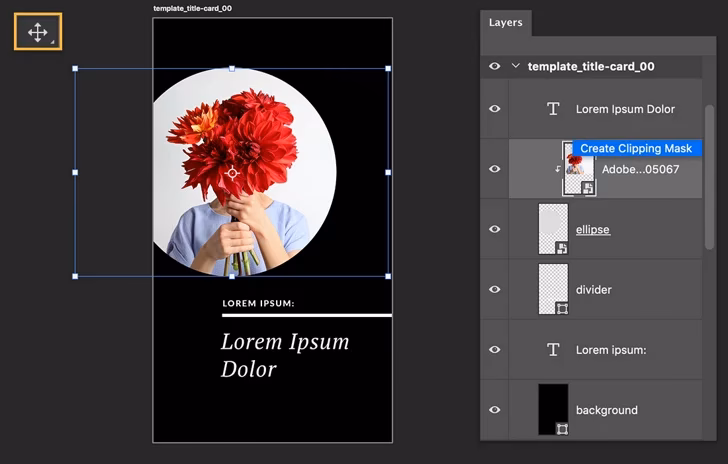Screen dimensions: 728x464
Task: Click the text icon of Lorem Ipsum Dolor layer
Action: 553,109
